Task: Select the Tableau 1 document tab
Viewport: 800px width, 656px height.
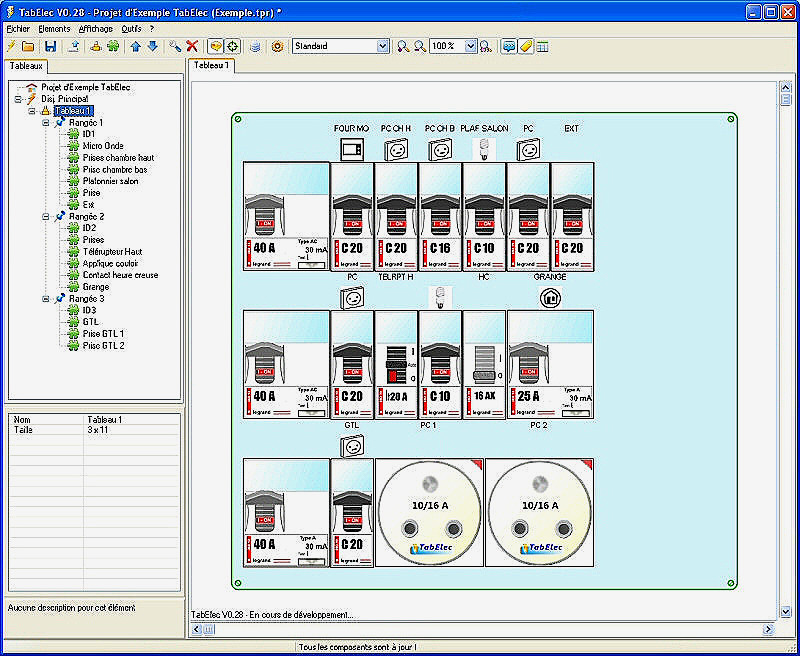Action: (x=212, y=65)
